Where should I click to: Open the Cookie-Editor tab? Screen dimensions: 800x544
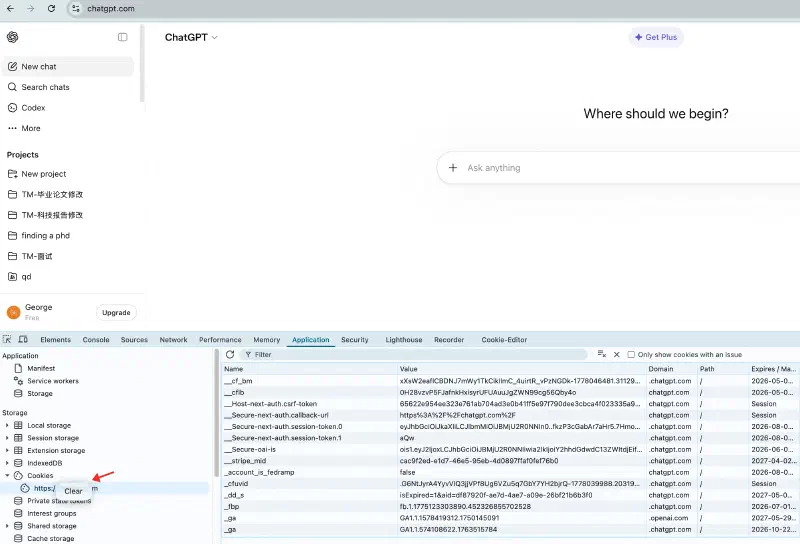click(504, 340)
